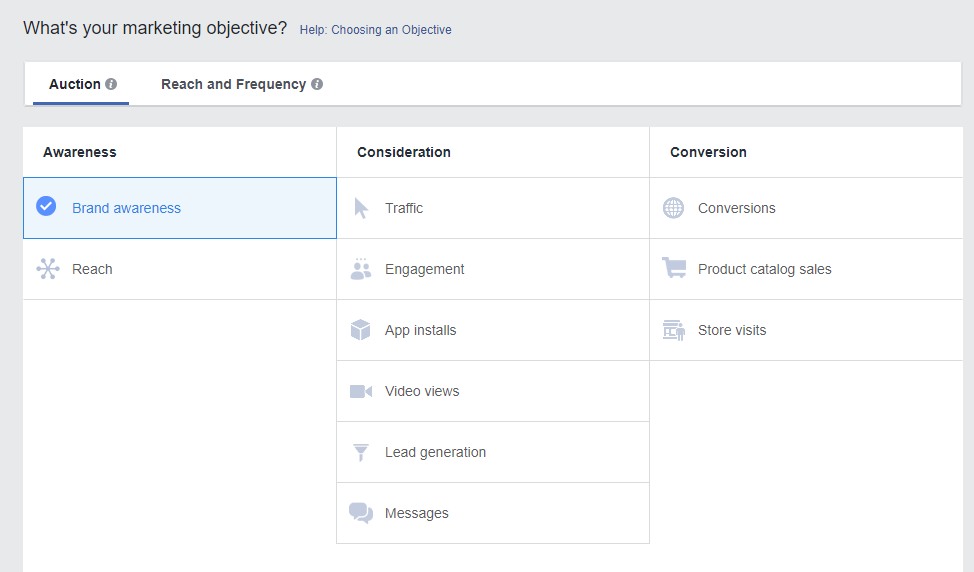Click the Messages chat bubble icon

(x=361, y=513)
